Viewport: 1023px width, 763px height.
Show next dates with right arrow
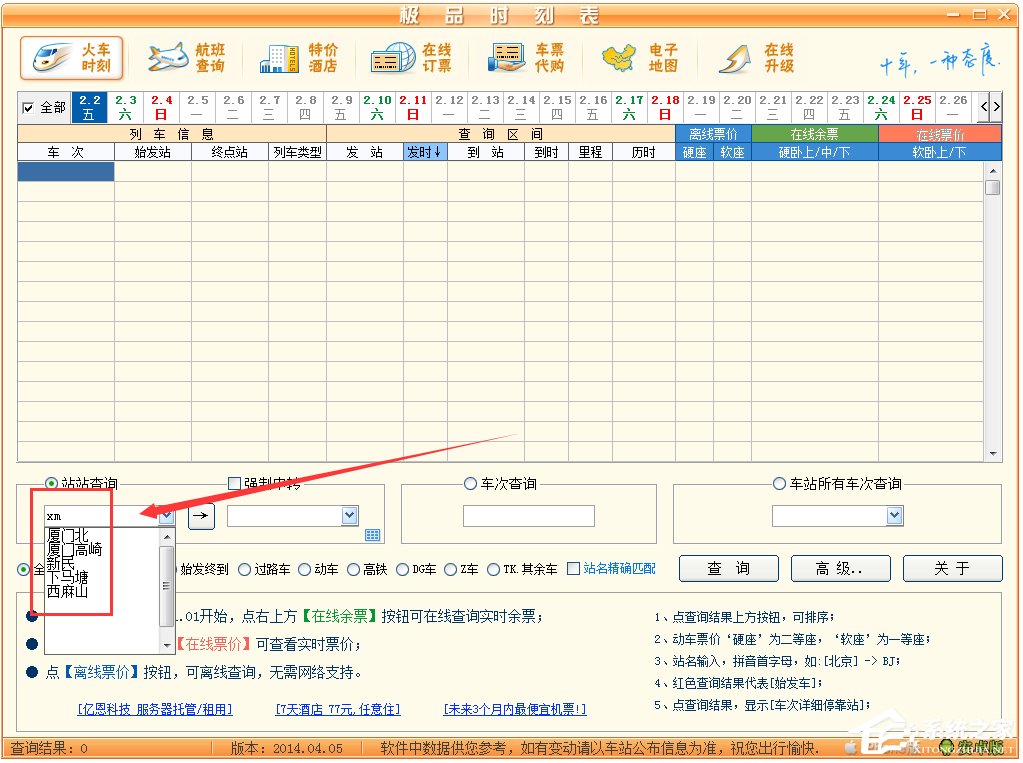click(x=996, y=107)
